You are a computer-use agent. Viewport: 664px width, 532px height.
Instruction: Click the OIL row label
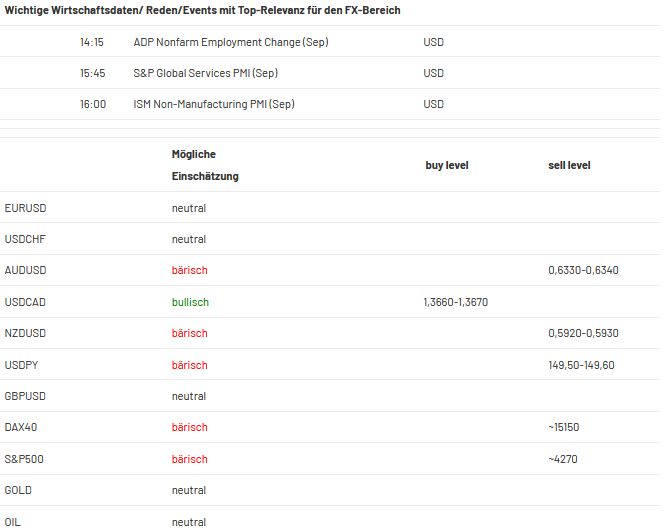(12, 522)
